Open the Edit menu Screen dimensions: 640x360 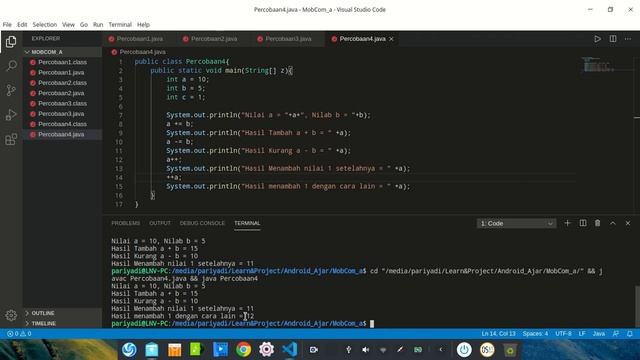tap(22, 24)
